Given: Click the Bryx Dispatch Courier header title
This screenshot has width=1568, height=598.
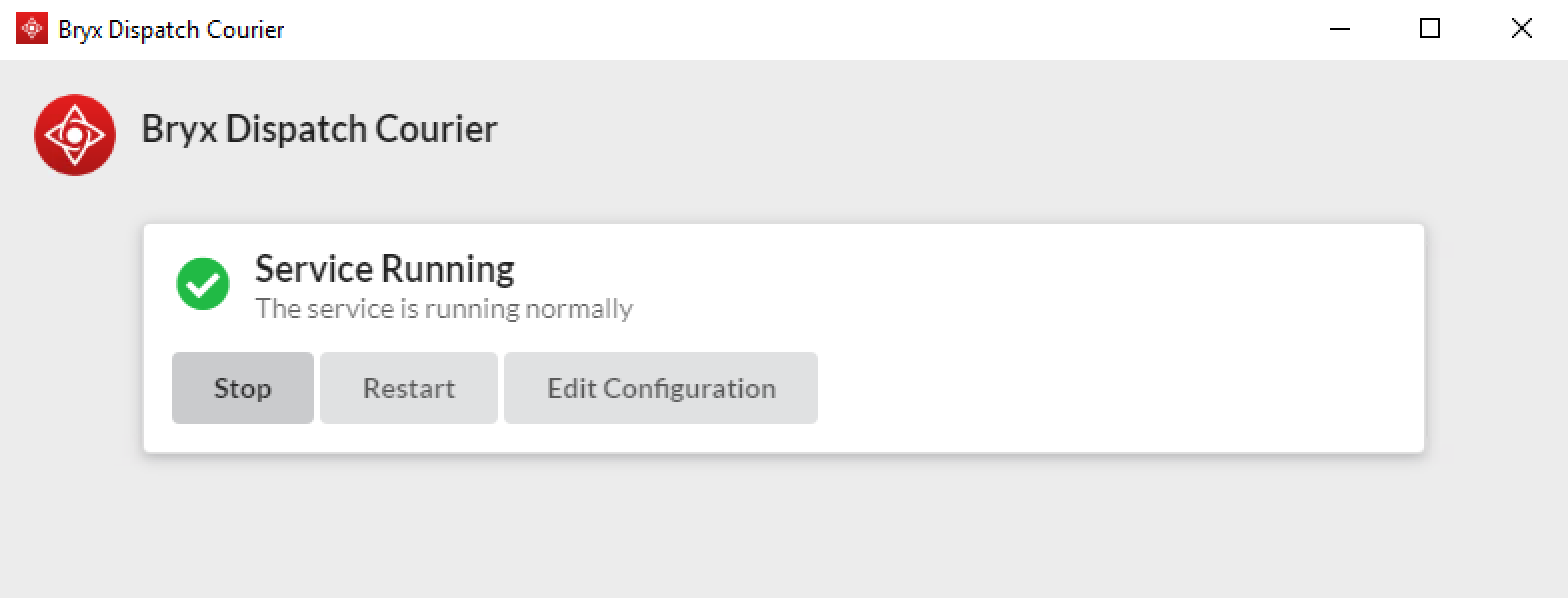Looking at the screenshot, I should (x=319, y=130).
